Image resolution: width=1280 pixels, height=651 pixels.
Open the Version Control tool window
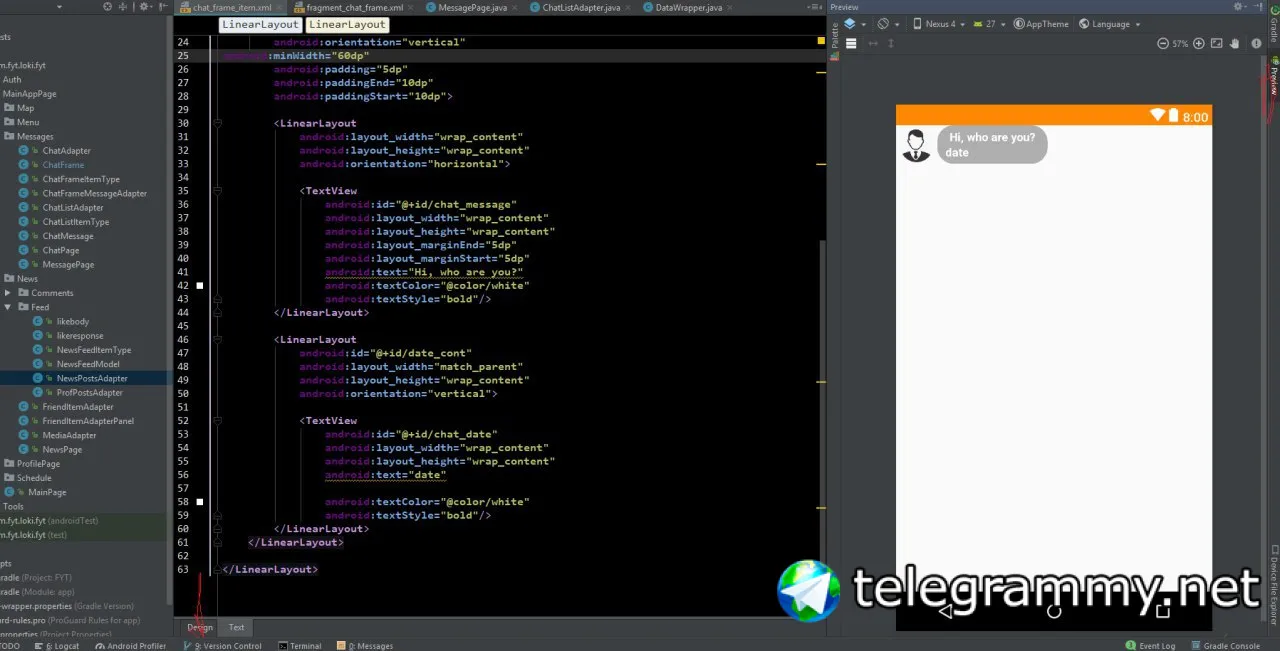222,646
